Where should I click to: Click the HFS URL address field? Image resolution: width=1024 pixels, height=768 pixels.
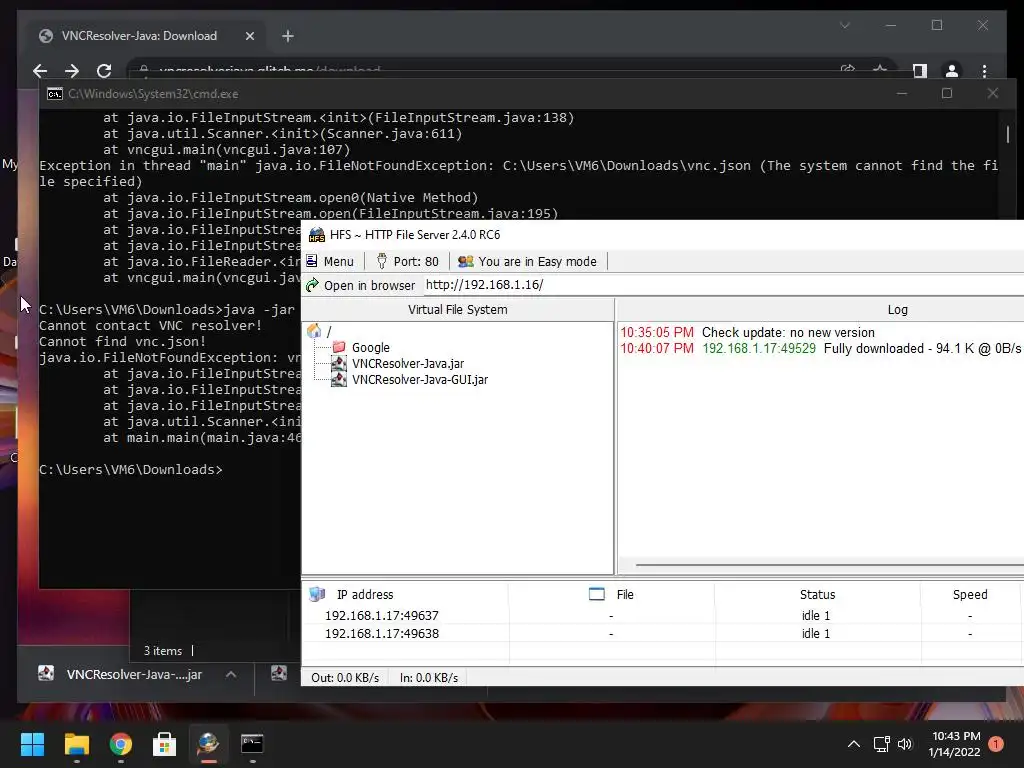(x=724, y=285)
